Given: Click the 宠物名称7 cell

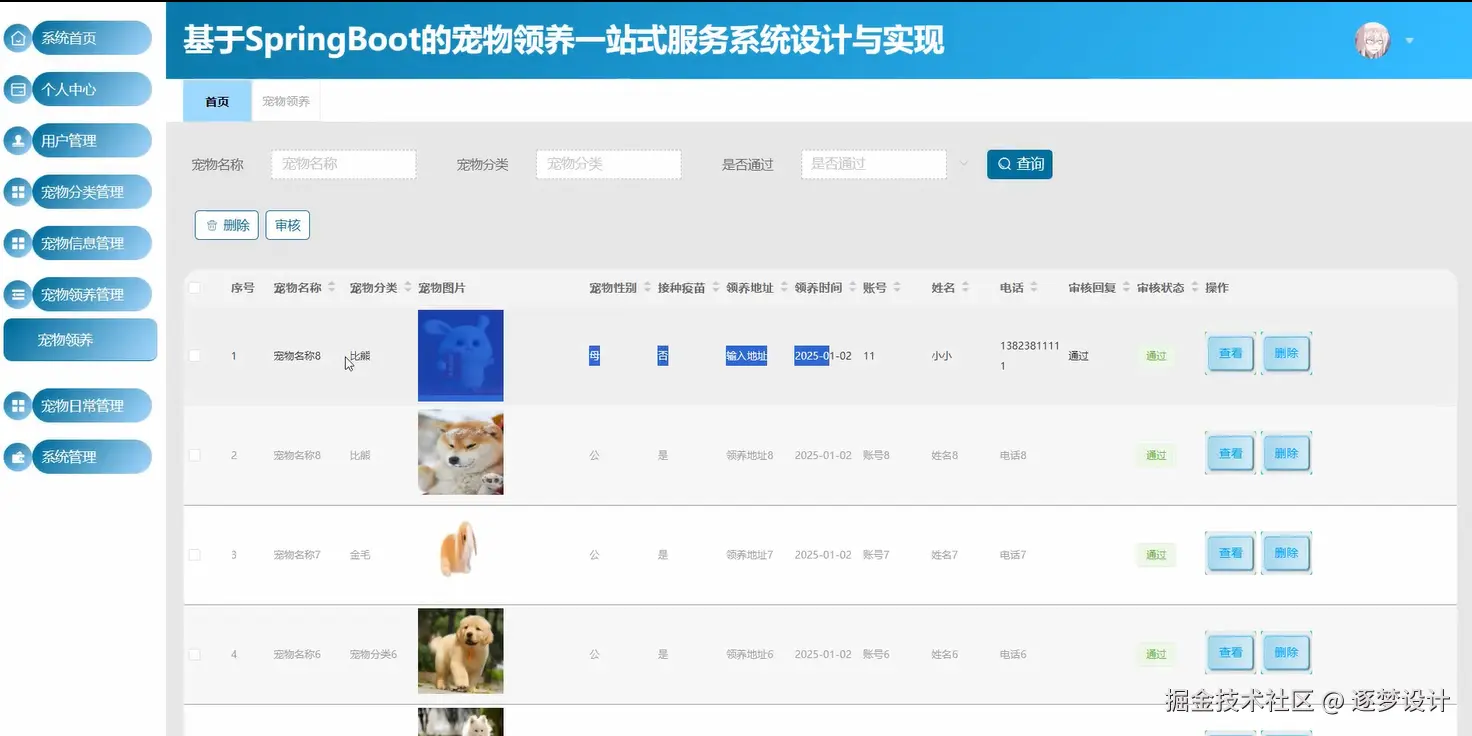Looking at the screenshot, I should (x=297, y=555).
